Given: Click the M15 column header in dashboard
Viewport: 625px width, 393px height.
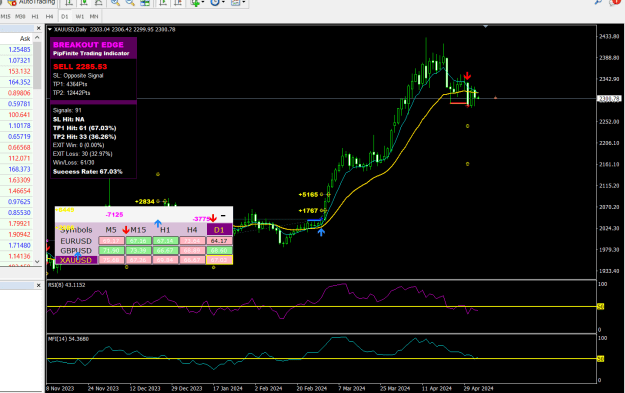Looking at the screenshot, I should [138, 230].
